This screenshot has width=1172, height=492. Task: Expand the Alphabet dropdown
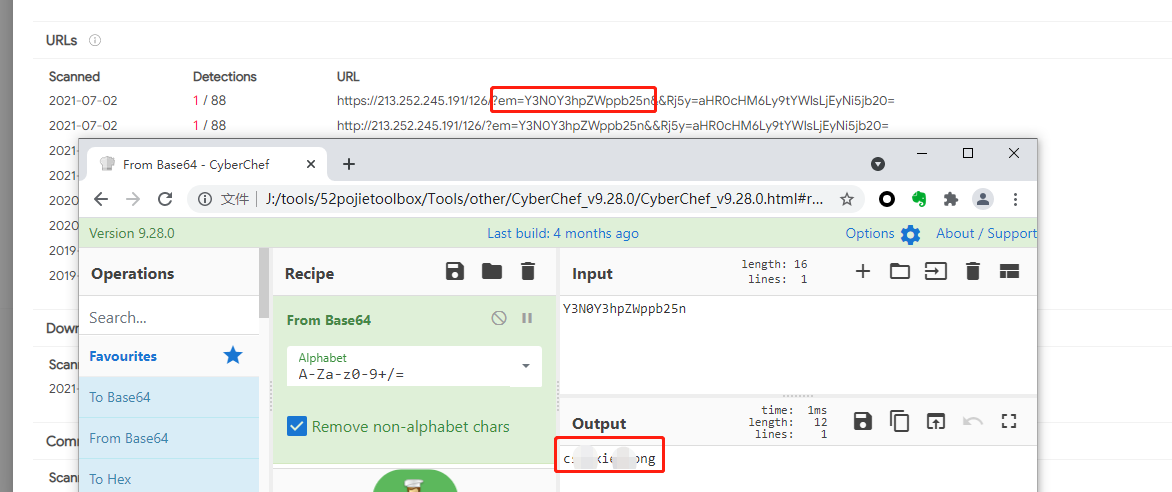525,366
